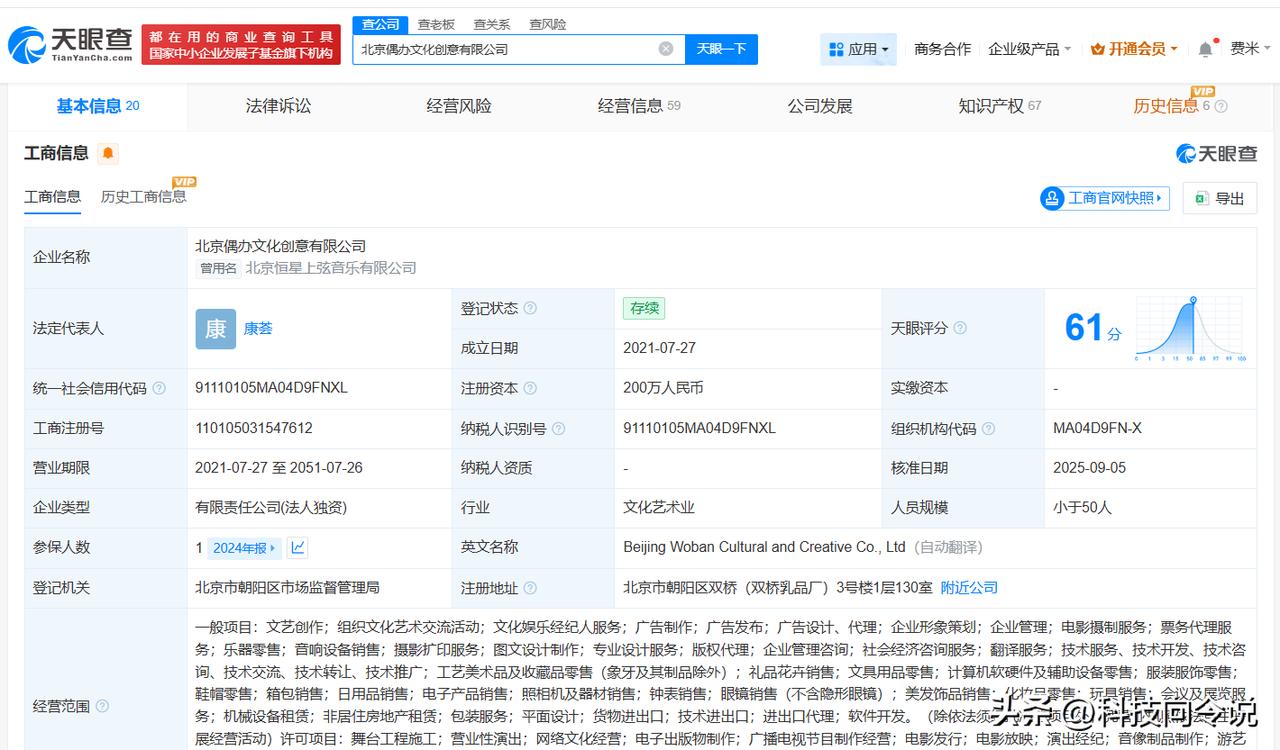Click the 导出 export button

pyautogui.click(x=1219, y=198)
